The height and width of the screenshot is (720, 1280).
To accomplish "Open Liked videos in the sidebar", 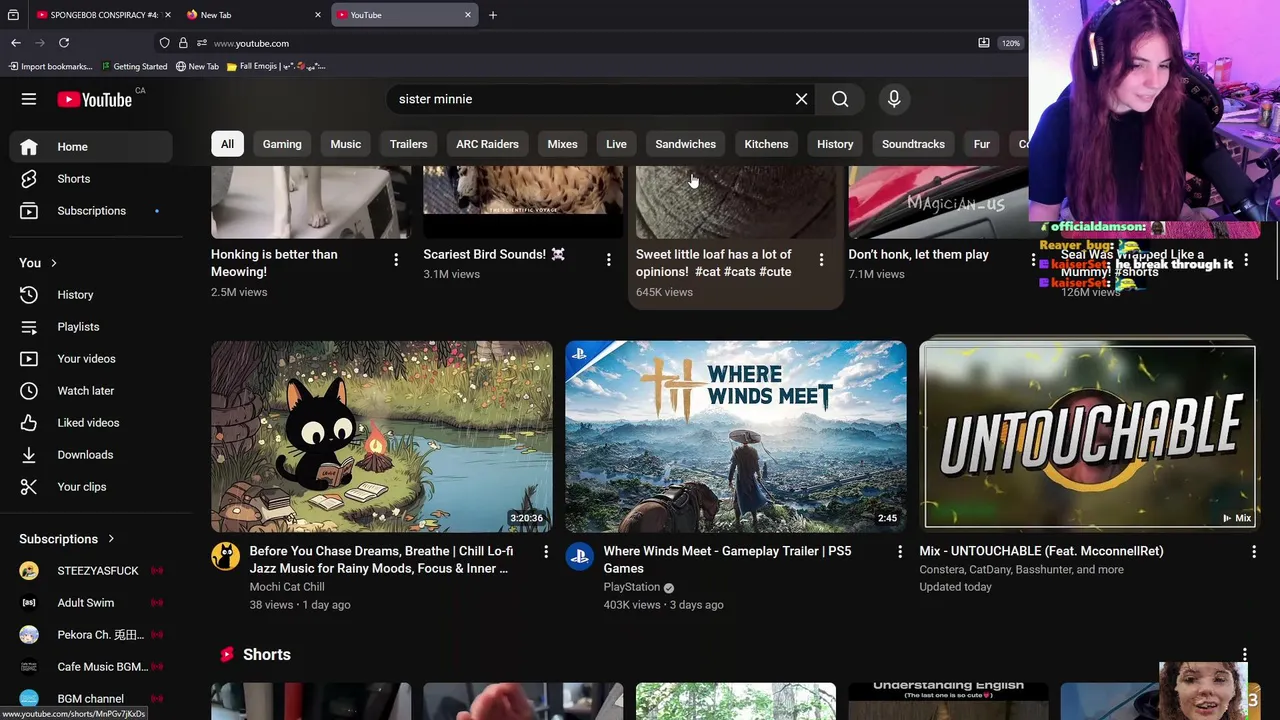I will pos(91,423).
